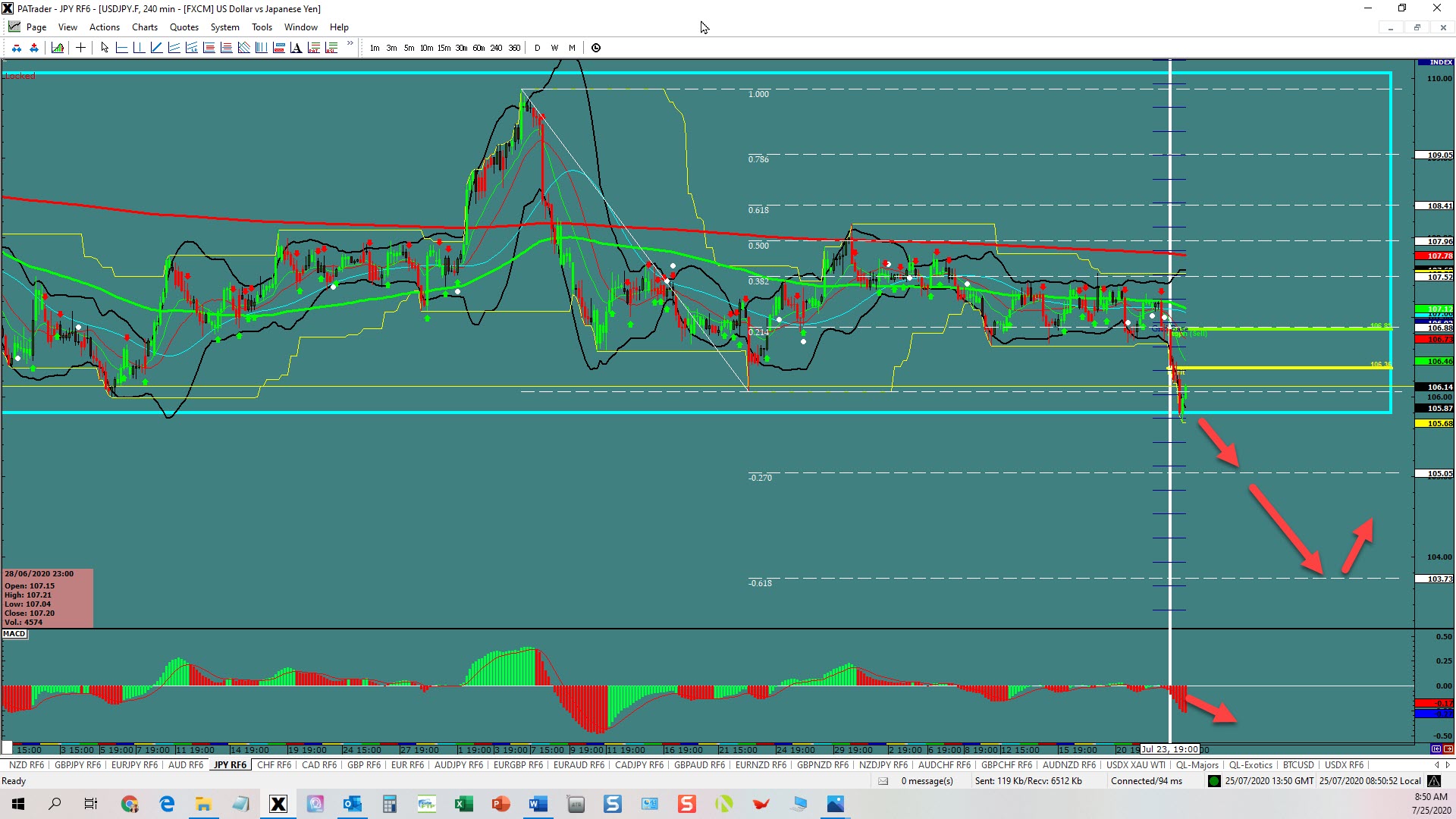Switch to the EURJPY RF6 tab

point(134,765)
